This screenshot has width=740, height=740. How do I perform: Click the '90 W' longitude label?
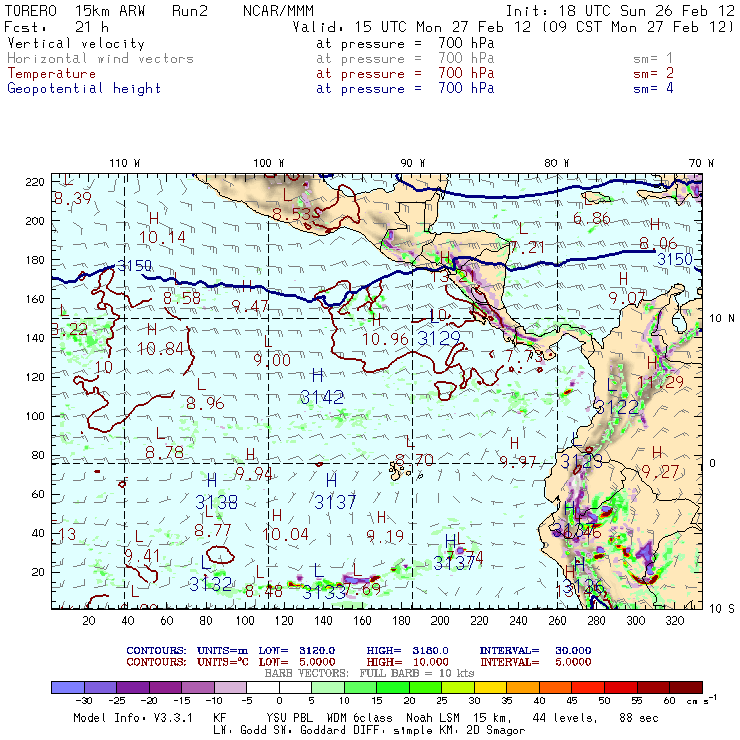tap(413, 163)
